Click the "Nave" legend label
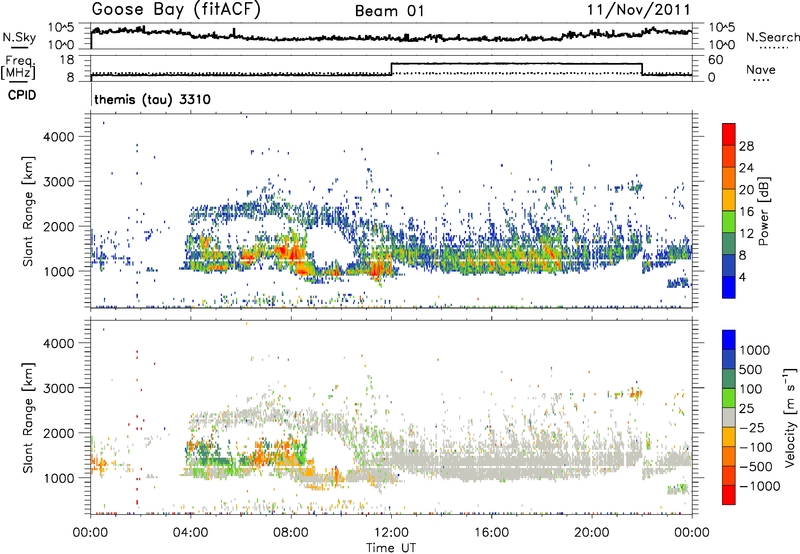 coord(761,69)
